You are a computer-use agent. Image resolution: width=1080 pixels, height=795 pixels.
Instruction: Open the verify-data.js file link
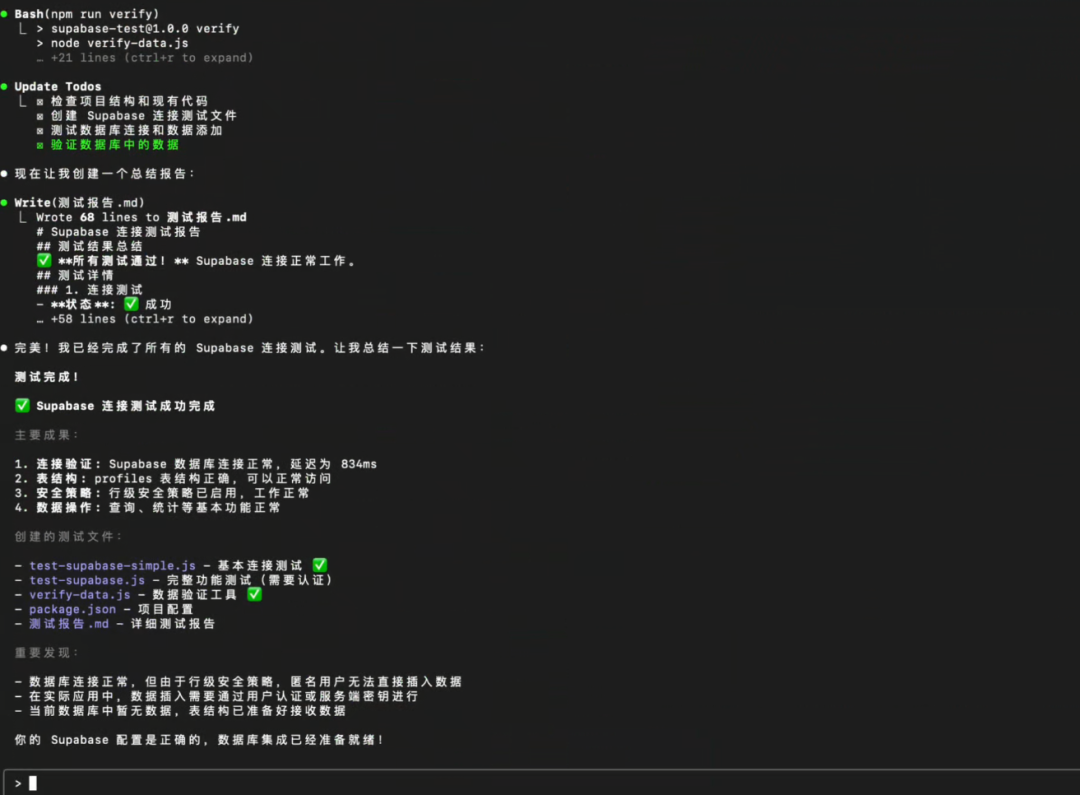pyautogui.click(x=80, y=595)
